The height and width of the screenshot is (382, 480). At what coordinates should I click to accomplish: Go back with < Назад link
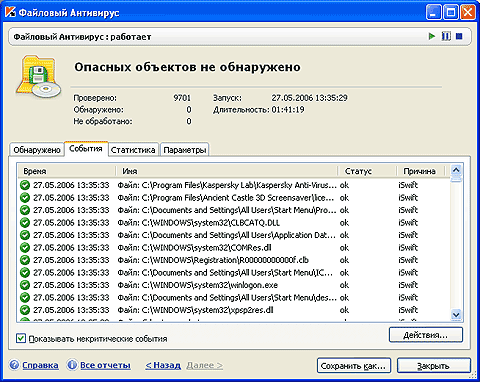163,365
